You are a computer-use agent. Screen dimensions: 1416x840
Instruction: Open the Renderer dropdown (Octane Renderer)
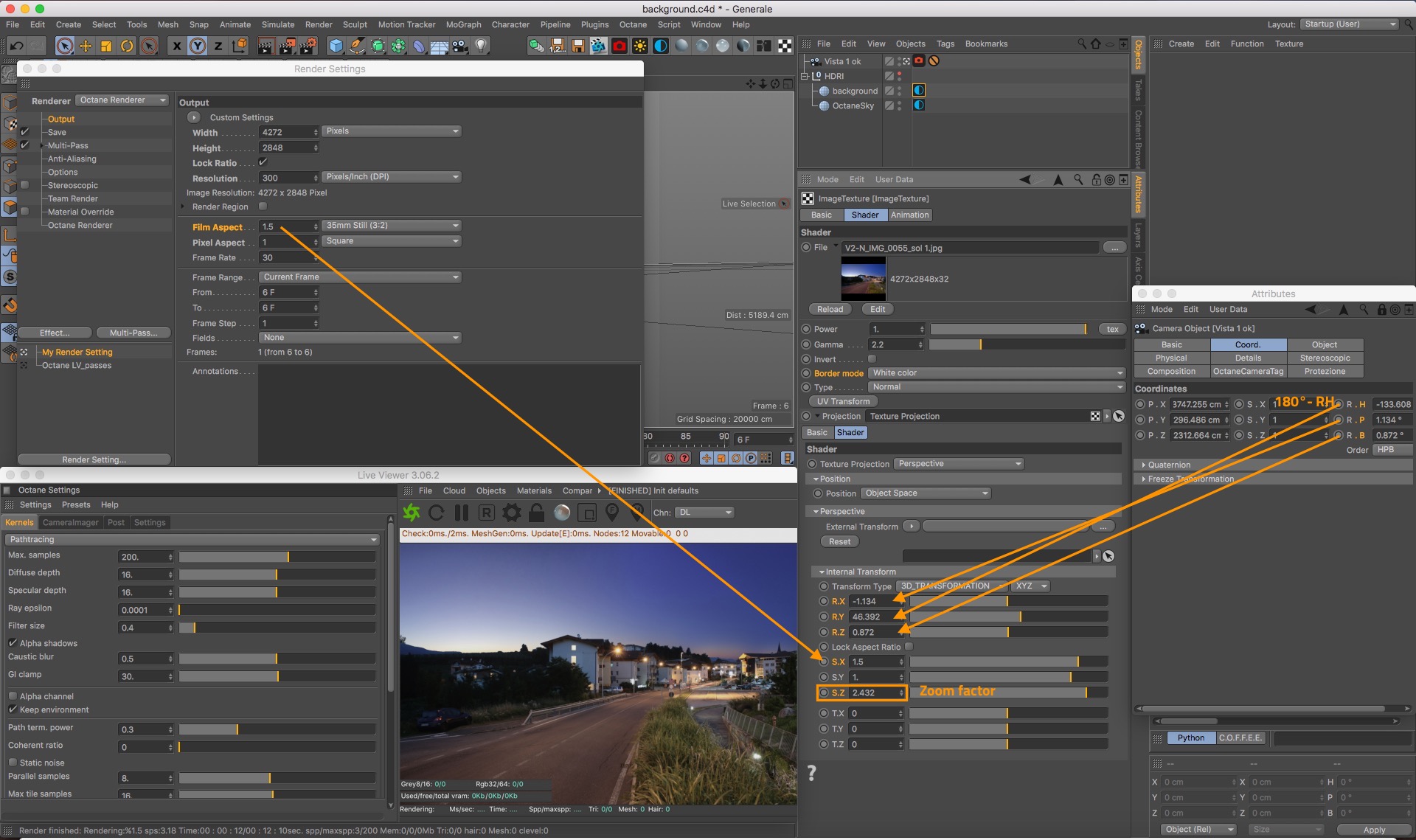122,100
